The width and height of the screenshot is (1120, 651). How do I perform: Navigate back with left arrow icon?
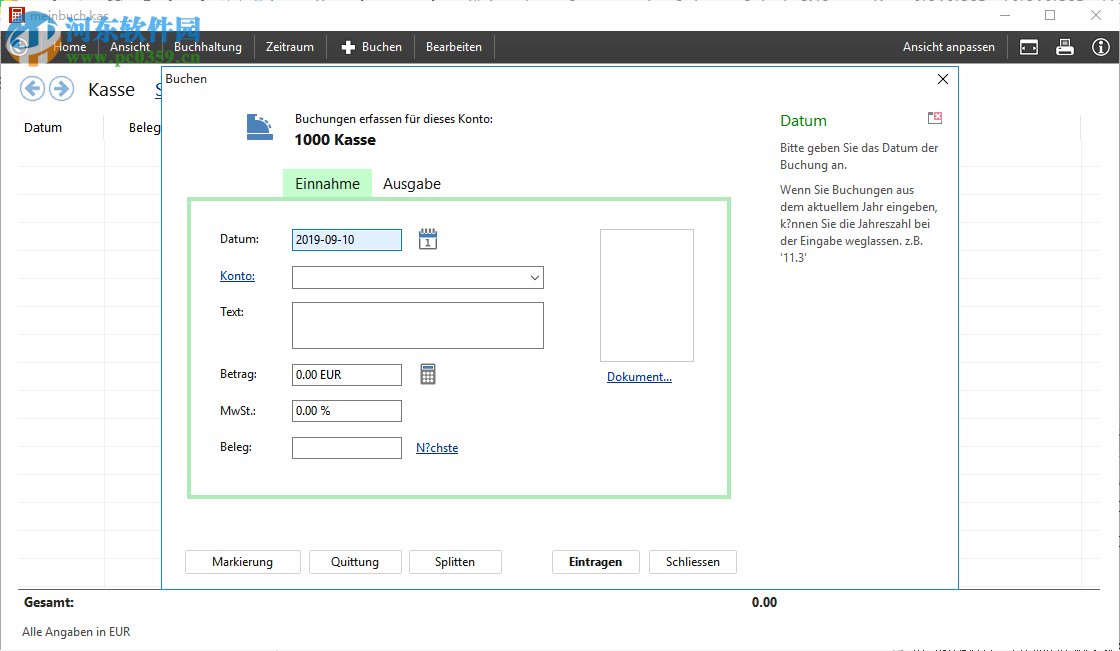tap(33, 89)
